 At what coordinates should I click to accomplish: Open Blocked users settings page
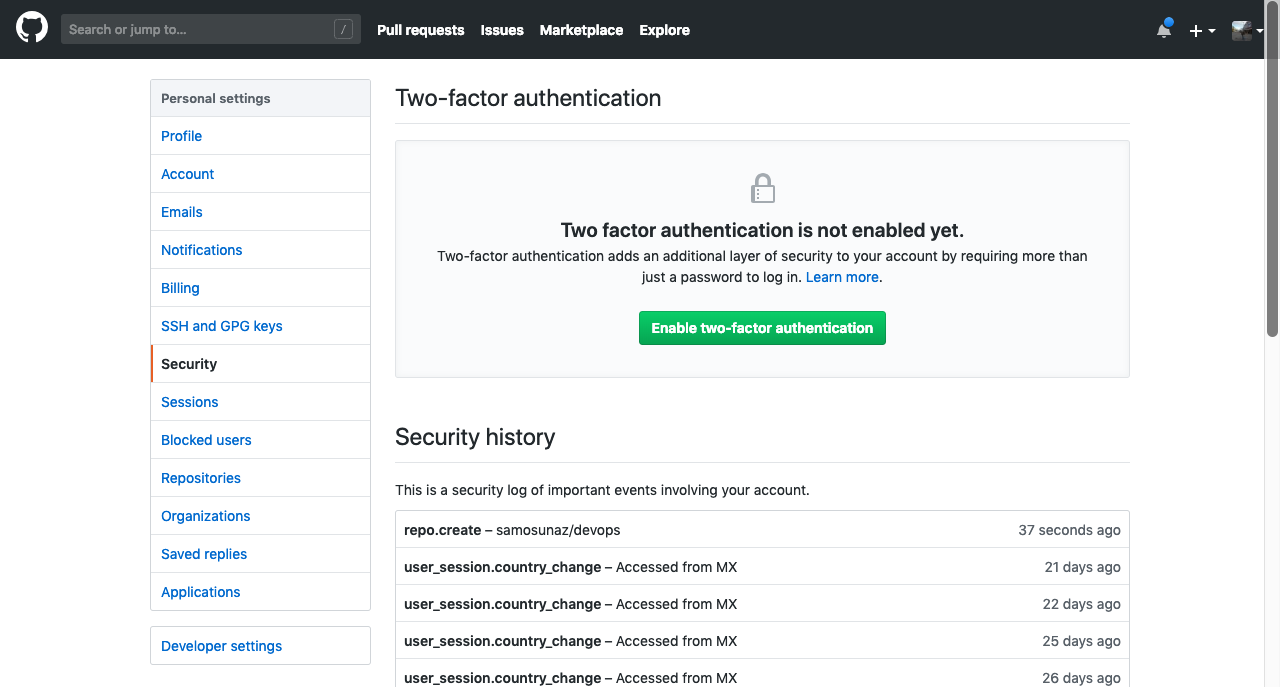206,440
